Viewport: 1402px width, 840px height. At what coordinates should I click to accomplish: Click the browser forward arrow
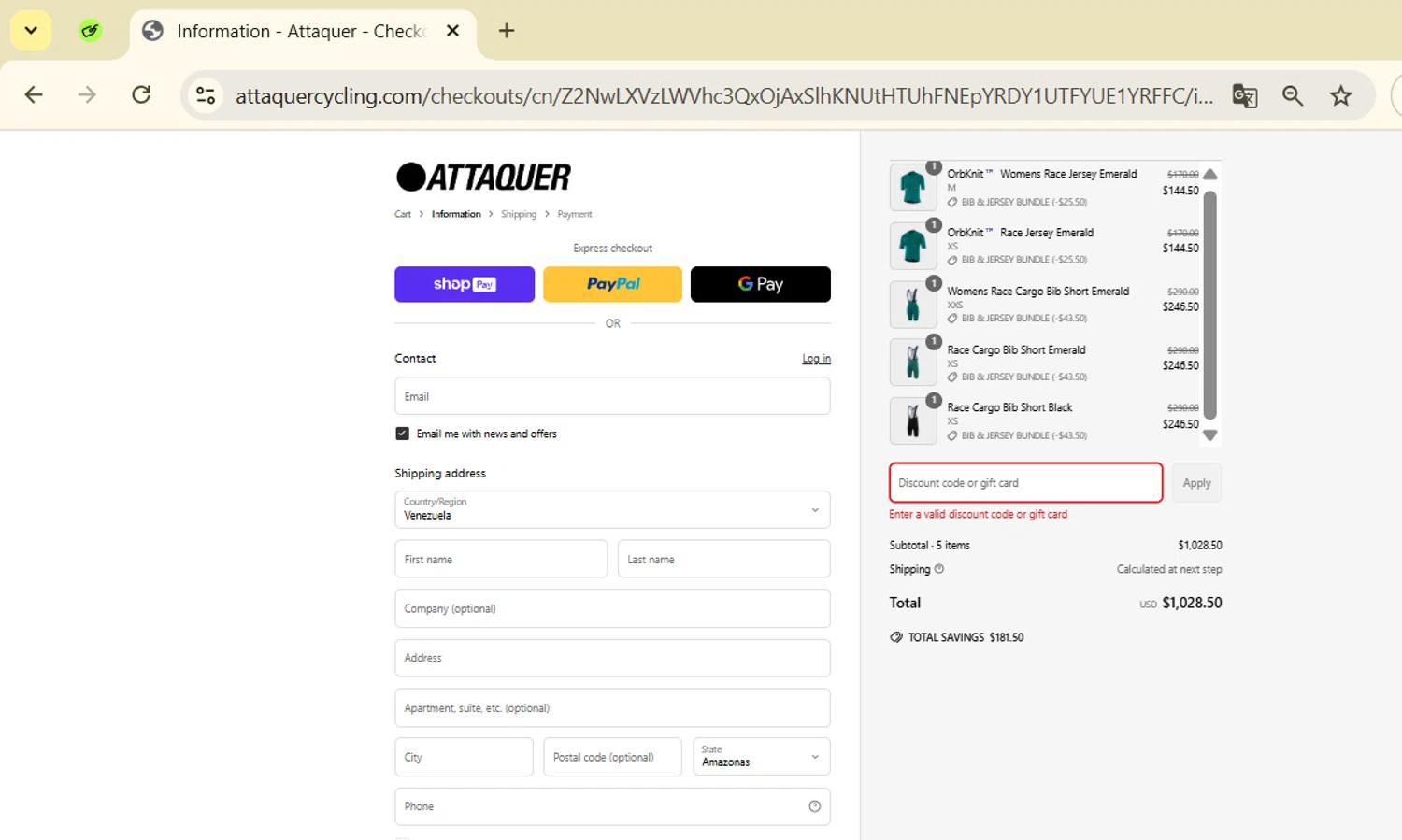coord(87,94)
